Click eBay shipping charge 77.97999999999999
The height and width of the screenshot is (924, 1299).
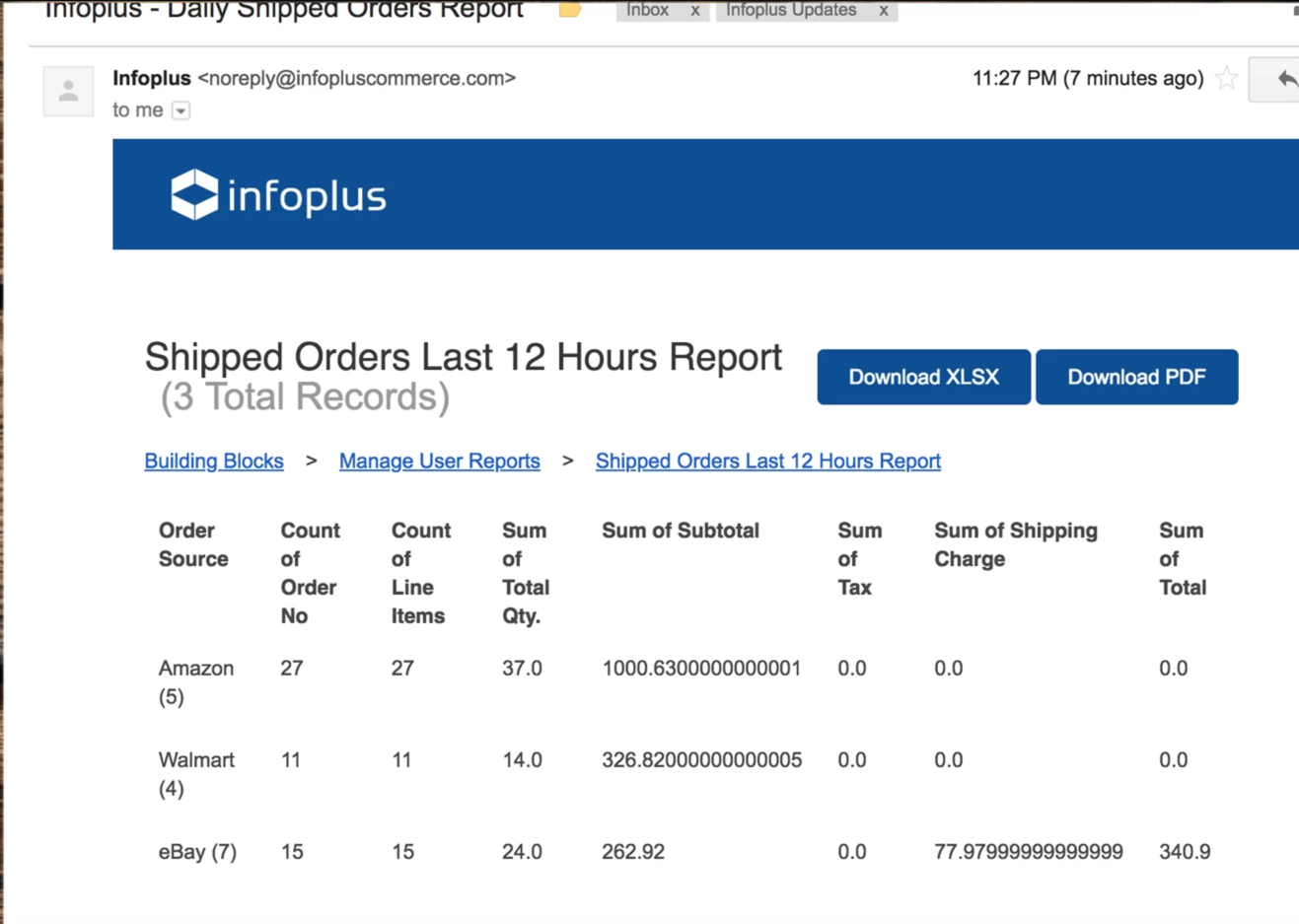coord(1029,852)
